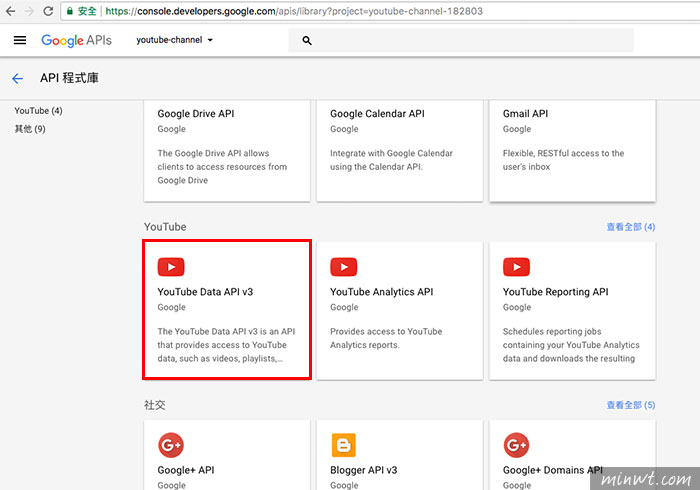Image resolution: width=700 pixels, height=490 pixels.
Task: Click the browser back arrow
Action: coord(10,11)
